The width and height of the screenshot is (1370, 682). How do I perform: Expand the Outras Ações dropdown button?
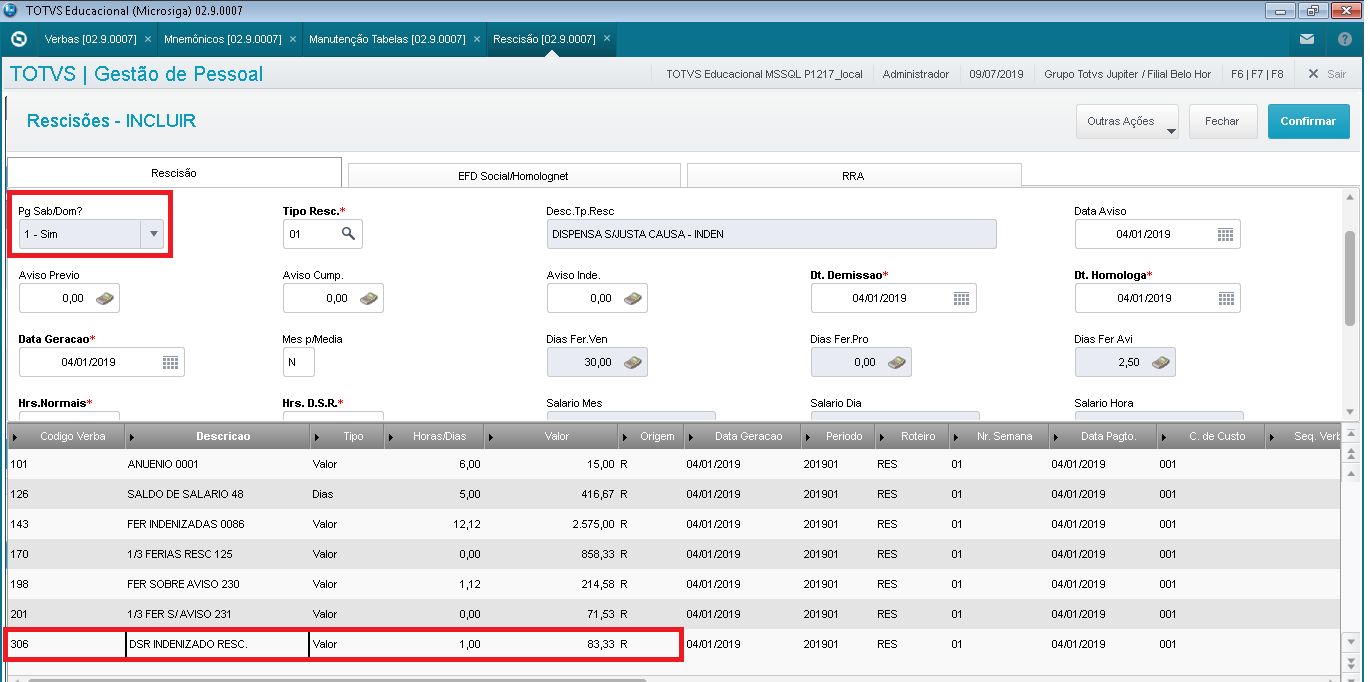pos(1126,121)
